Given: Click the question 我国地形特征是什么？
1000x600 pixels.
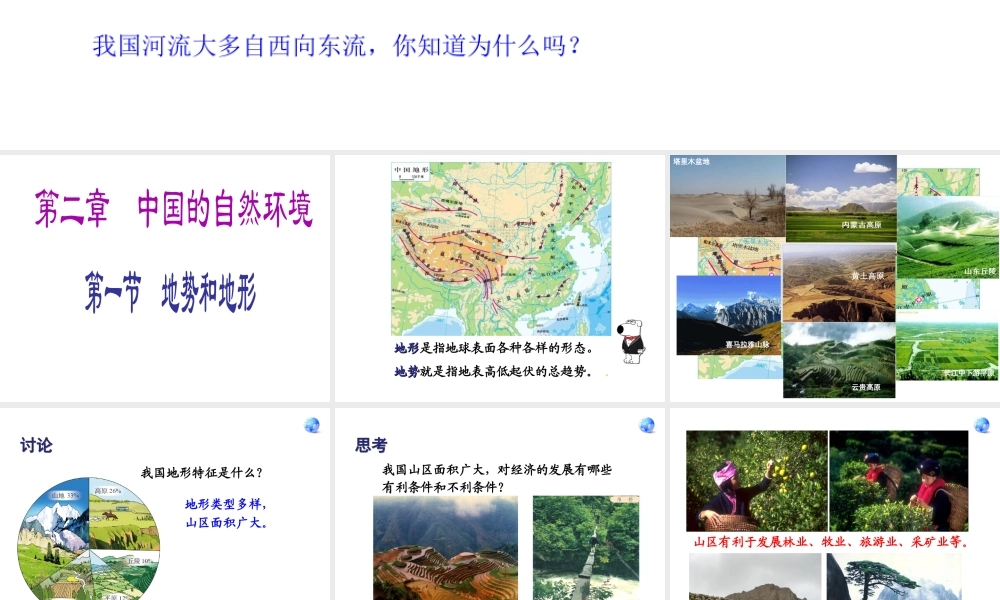Looking at the screenshot, I should pos(202,472).
